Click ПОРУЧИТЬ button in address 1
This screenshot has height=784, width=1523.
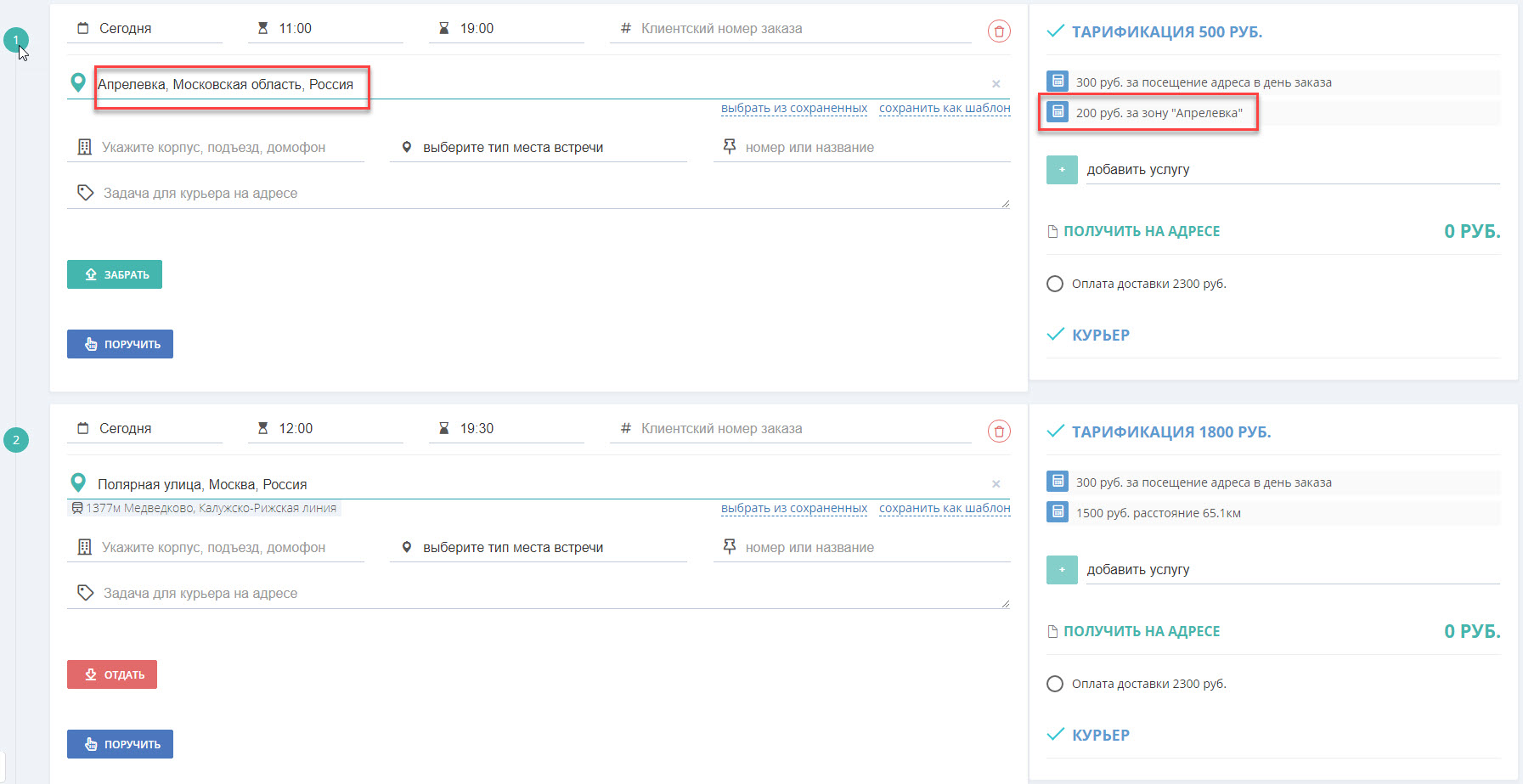(120, 344)
